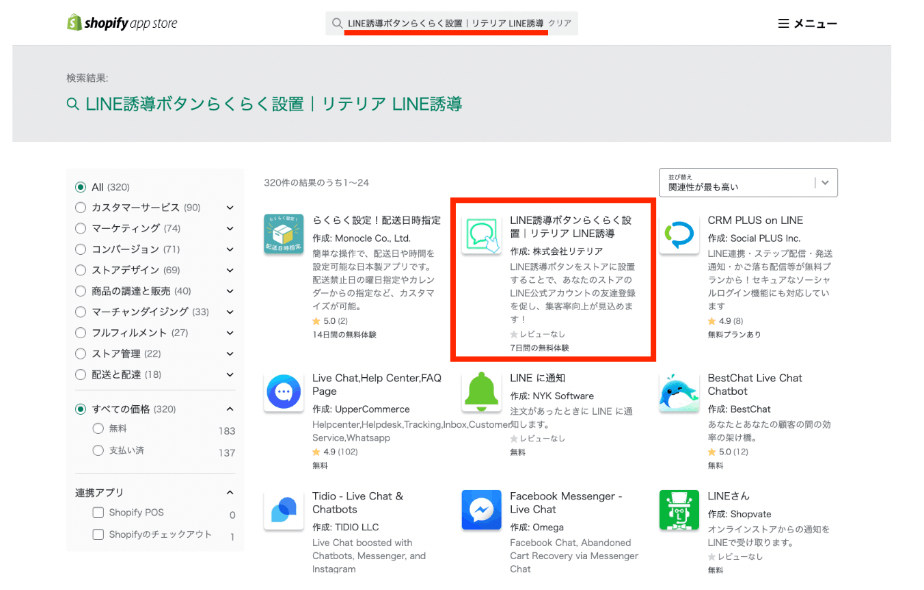Expand ストア管理 chevron
Viewport: 924px width, 590px height.
click(230, 354)
